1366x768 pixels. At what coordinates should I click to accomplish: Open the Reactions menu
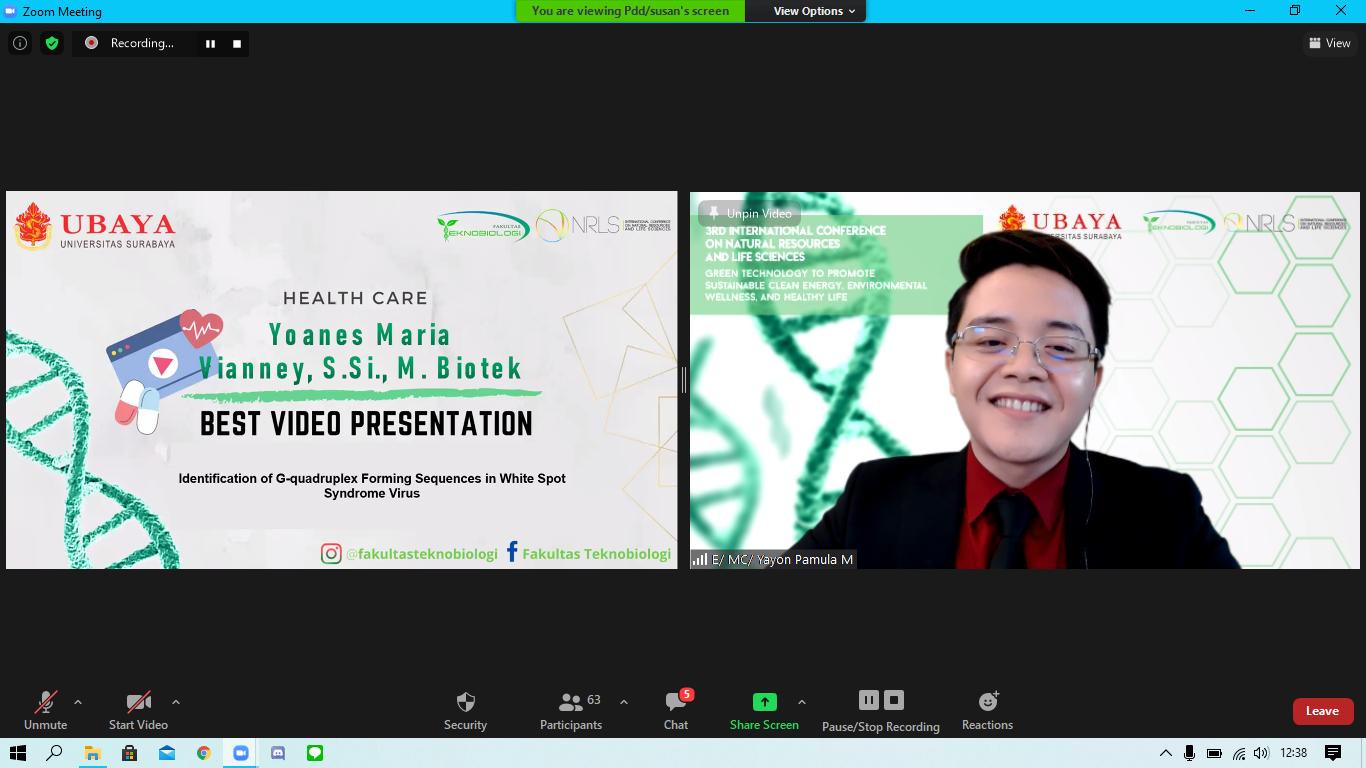tap(987, 710)
